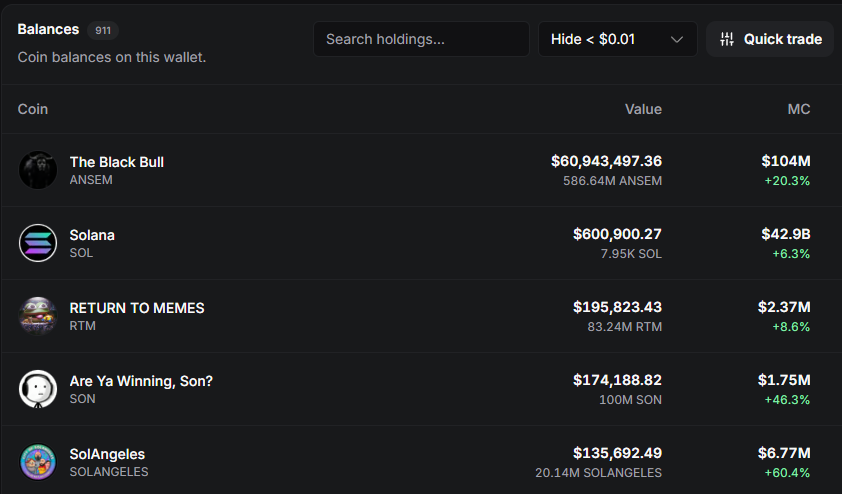
Task: Select the $195,823.43 value
Action: click(618, 307)
